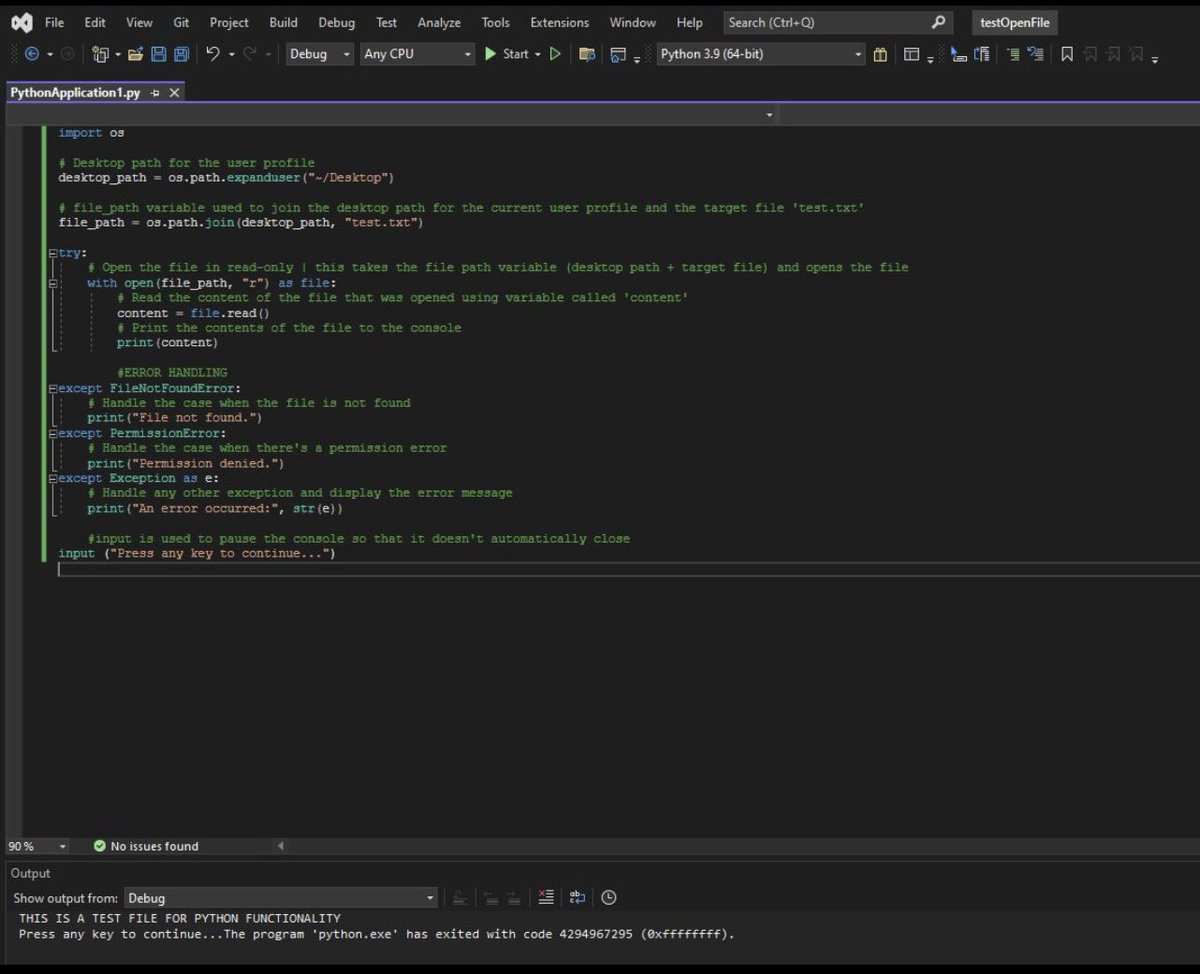
Task: Toggle timestamps clock icon in Output pane
Action: (x=608, y=897)
